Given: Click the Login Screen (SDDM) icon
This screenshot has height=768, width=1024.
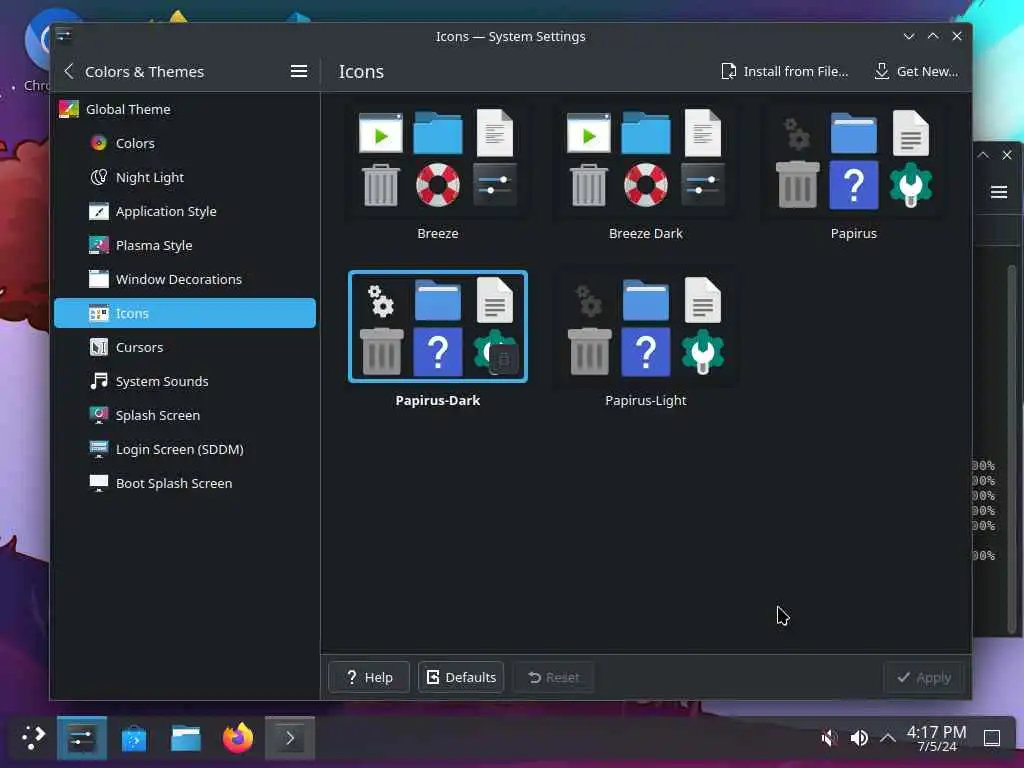Looking at the screenshot, I should click(x=99, y=449).
